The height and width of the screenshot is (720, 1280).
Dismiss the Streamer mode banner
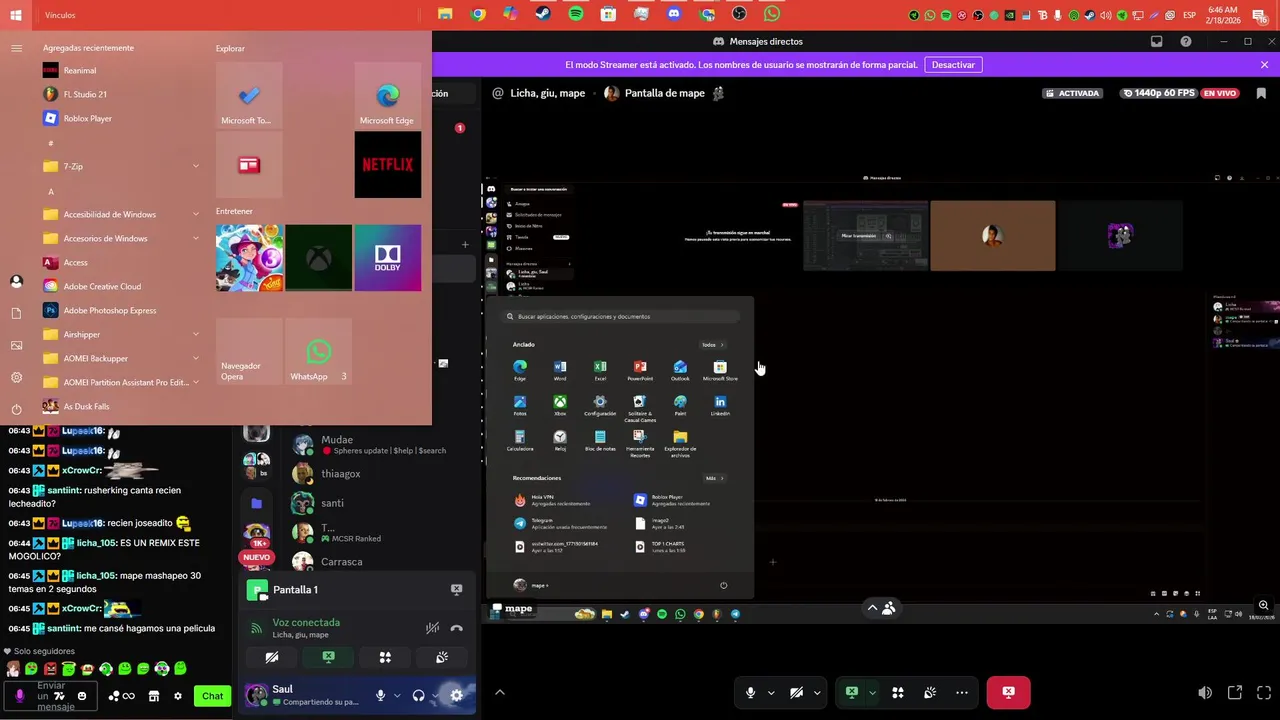click(x=1264, y=65)
